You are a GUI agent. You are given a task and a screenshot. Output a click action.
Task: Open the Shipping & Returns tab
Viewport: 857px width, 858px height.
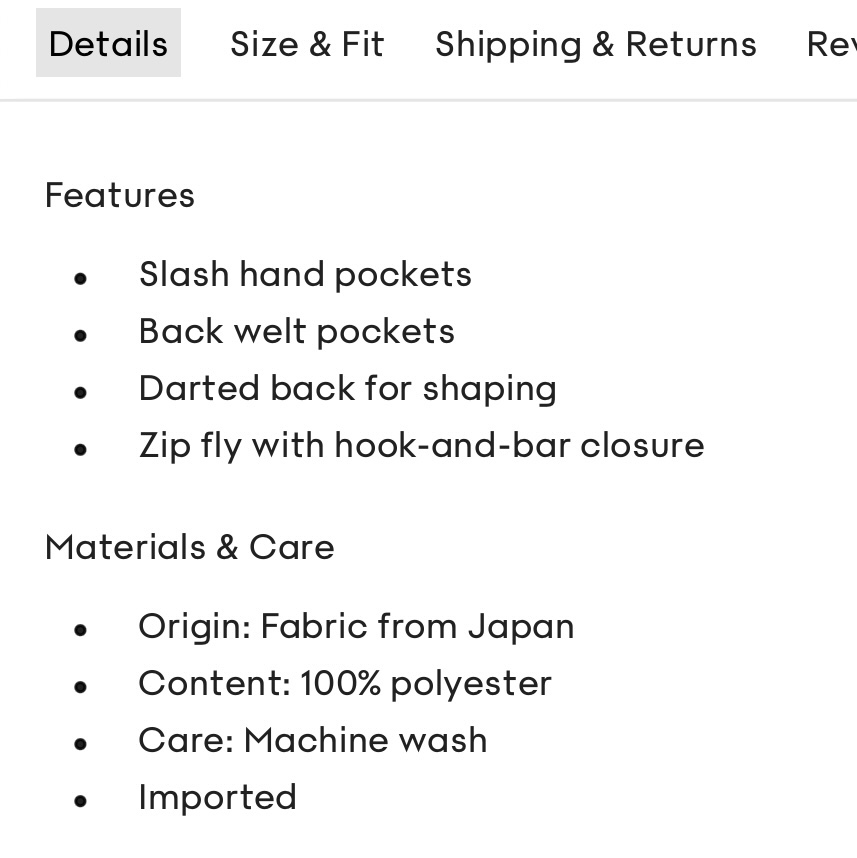click(x=596, y=43)
